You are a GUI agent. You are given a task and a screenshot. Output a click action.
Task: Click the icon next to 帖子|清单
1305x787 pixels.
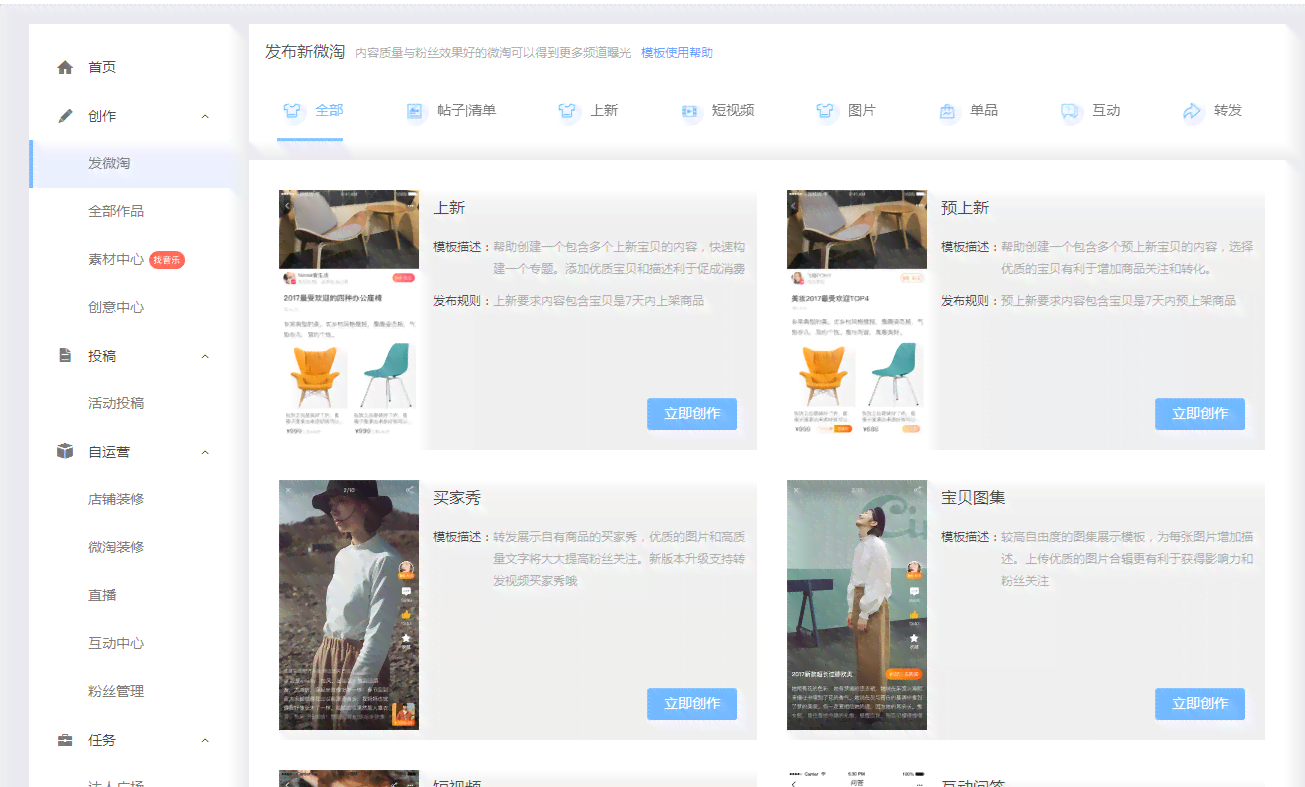tap(416, 111)
